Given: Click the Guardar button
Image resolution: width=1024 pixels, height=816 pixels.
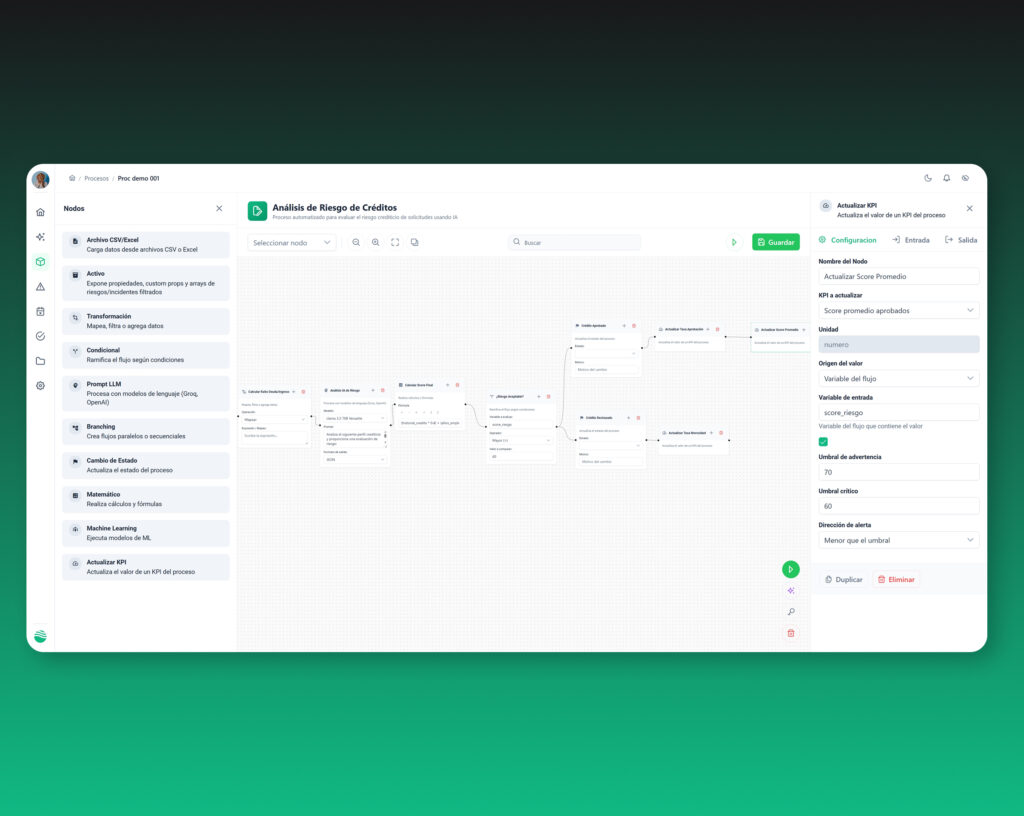Looking at the screenshot, I should click(776, 242).
